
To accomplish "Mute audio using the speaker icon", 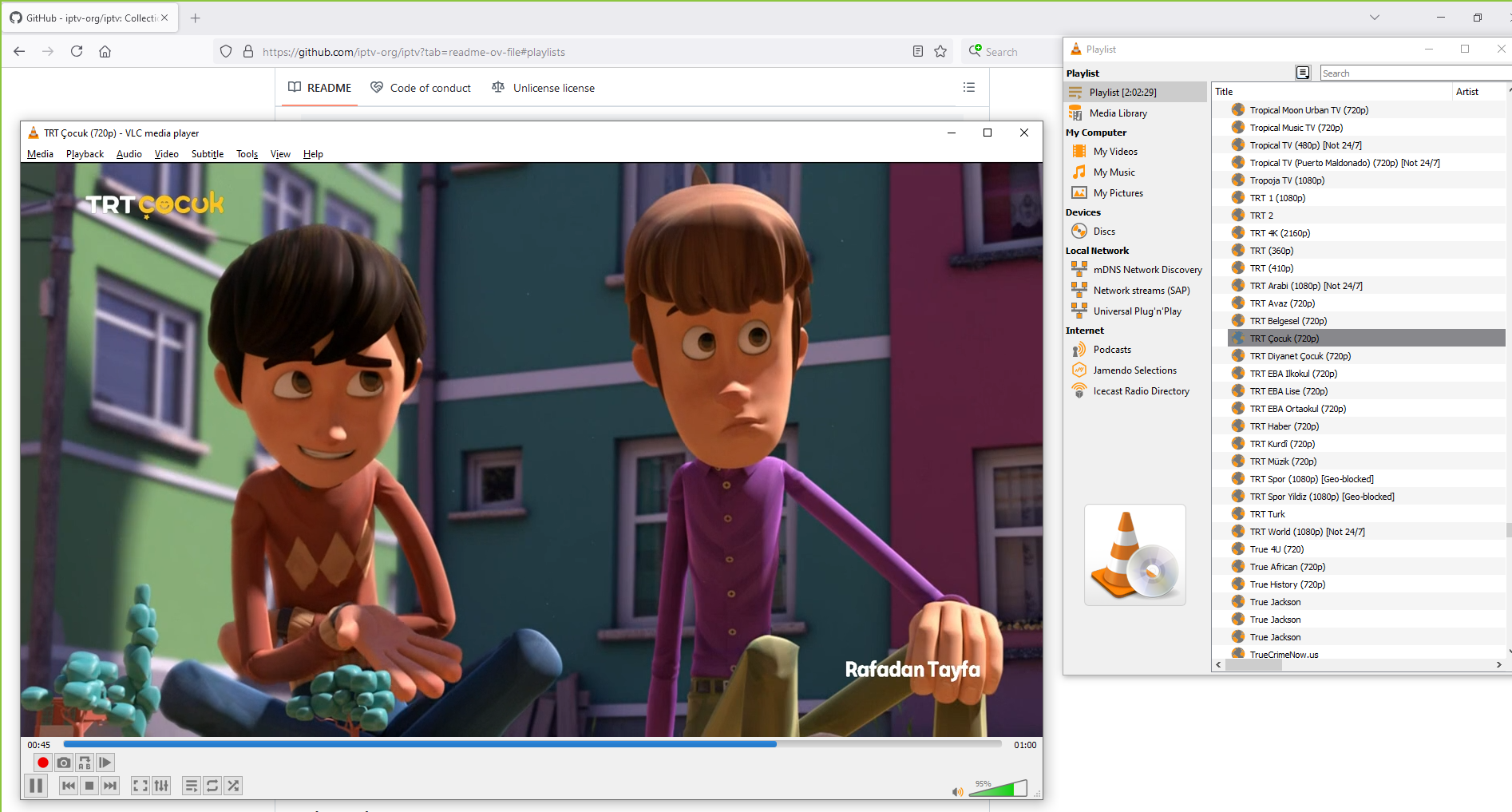I will (x=957, y=791).
